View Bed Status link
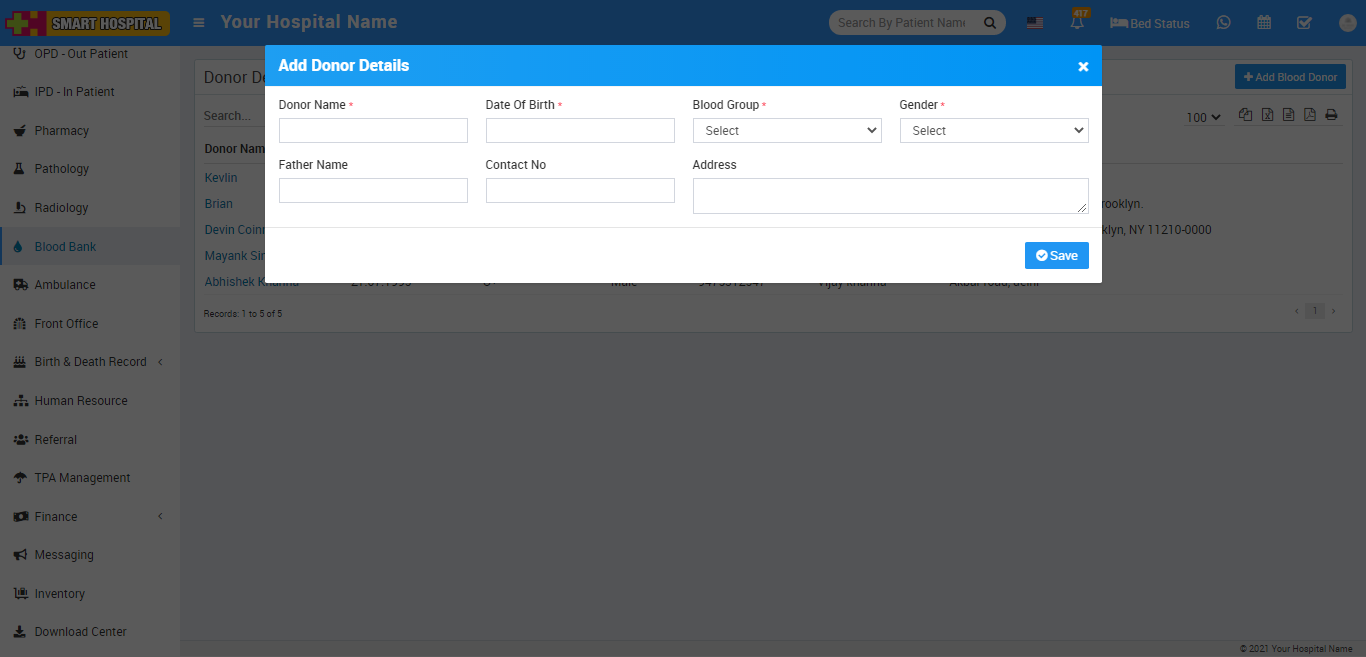Viewport: 1366px width, 657px height. [x=1150, y=23]
